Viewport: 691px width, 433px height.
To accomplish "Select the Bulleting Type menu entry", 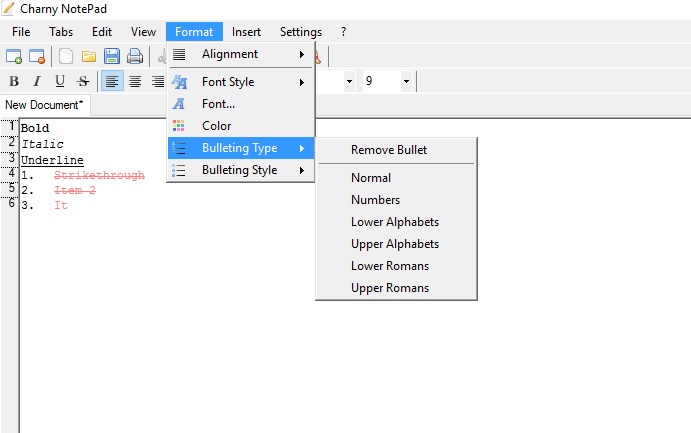I will pyautogui.click(x=241, y=148).
